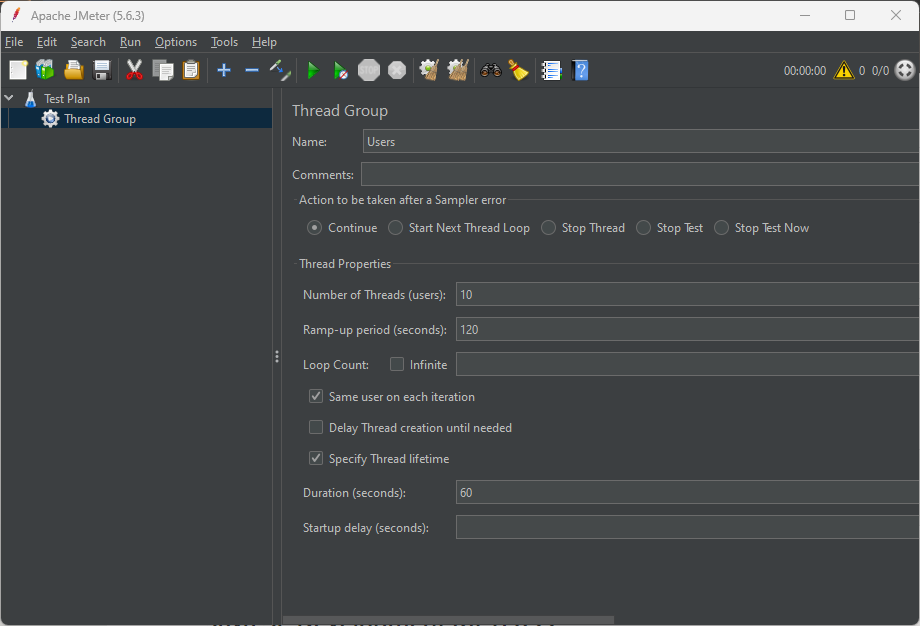Click the warning triangle log icon

[844, 70]
